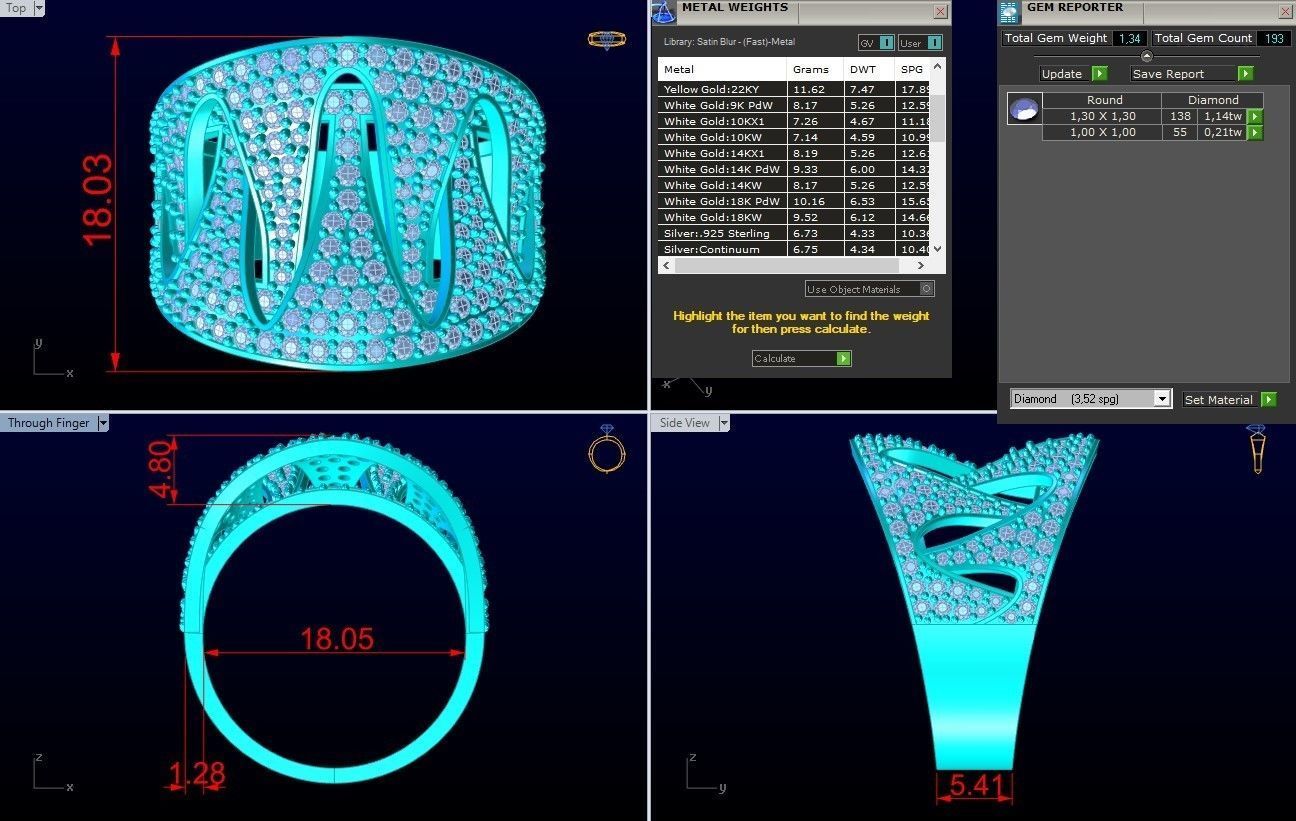Click the Update button
Image resolution: width=1296 pixels, height=821 pixels.
pyautogui.click(x=1064, y=74)
